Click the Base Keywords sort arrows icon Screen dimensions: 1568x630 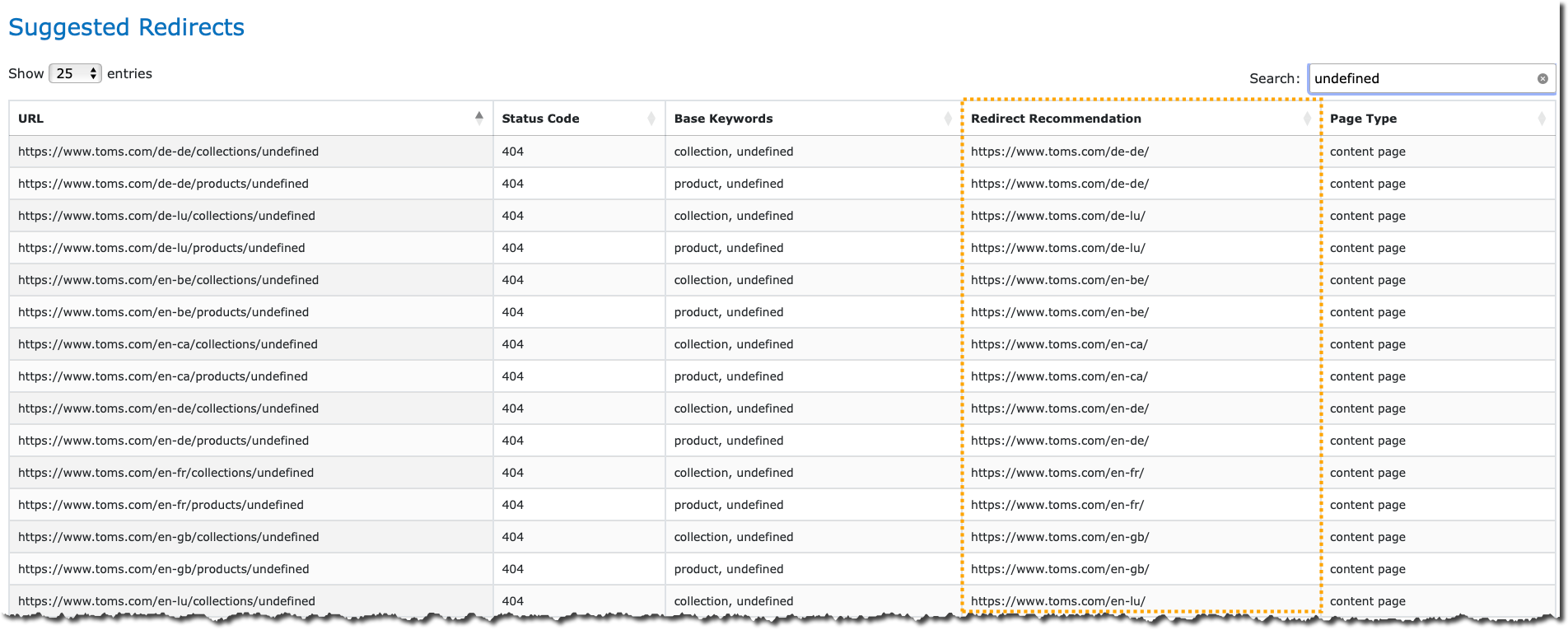(x=947, y=119)
